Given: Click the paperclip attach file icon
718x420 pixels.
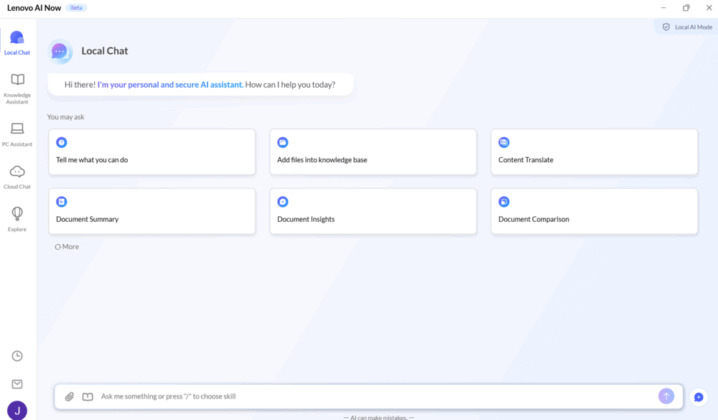Looking at the screenshot, I should click(x=69, y=396).
